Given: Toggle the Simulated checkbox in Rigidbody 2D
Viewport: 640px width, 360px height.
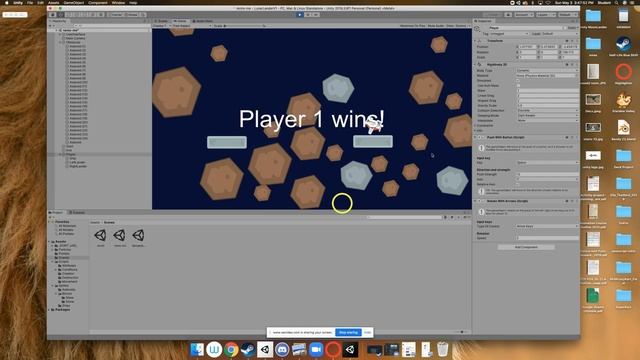Looking at the screenshot, I should tap(518, 81).
